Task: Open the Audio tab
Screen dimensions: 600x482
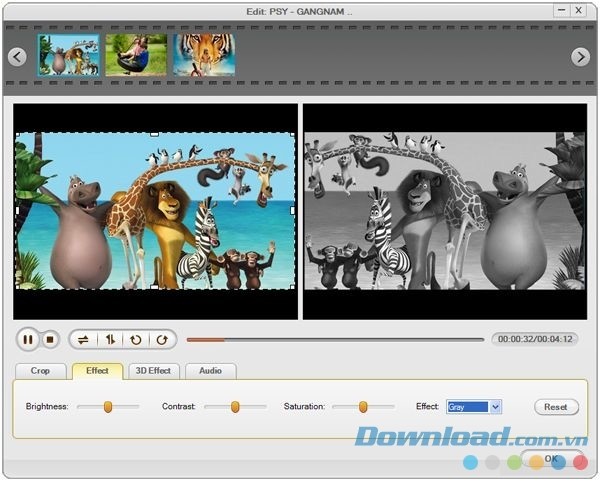Action: [x=210, y=371]
